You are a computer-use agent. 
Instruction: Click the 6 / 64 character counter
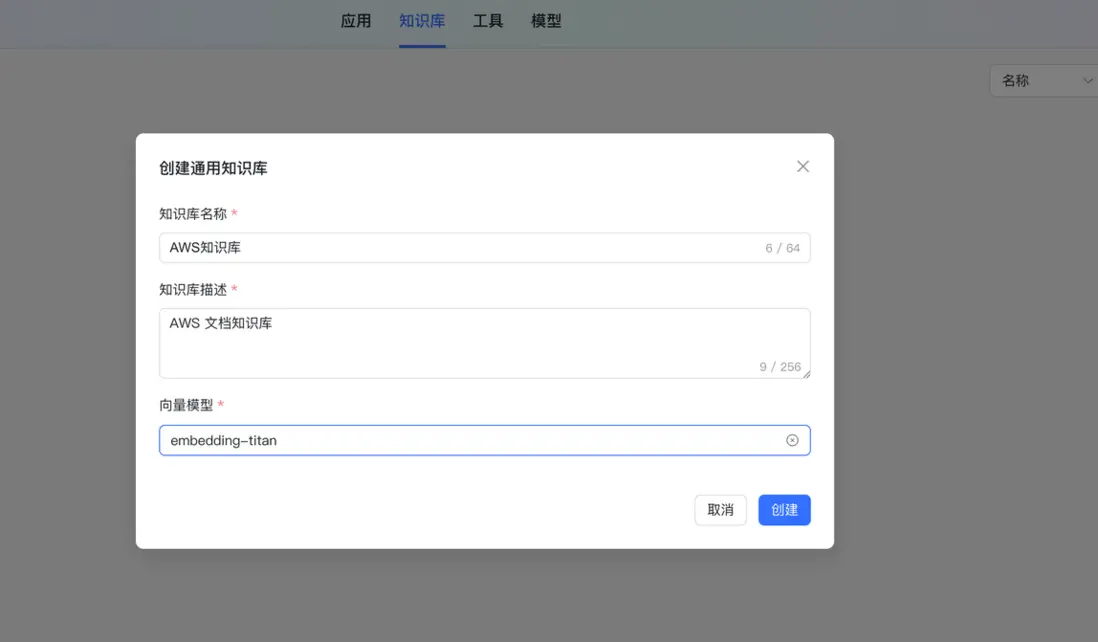pos(782,249)
